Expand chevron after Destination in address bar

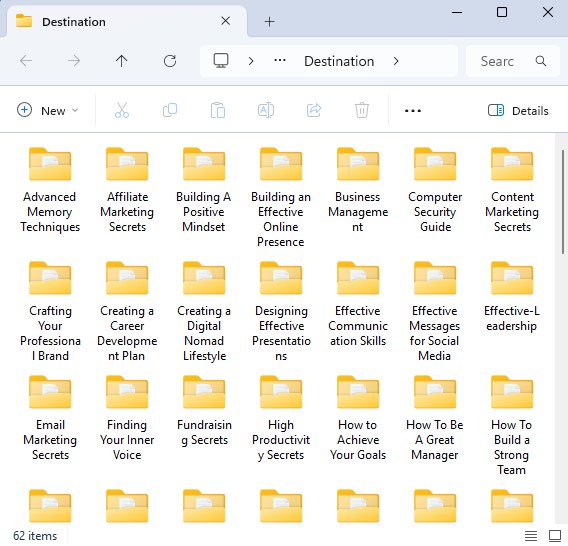[x=396, y=61]
